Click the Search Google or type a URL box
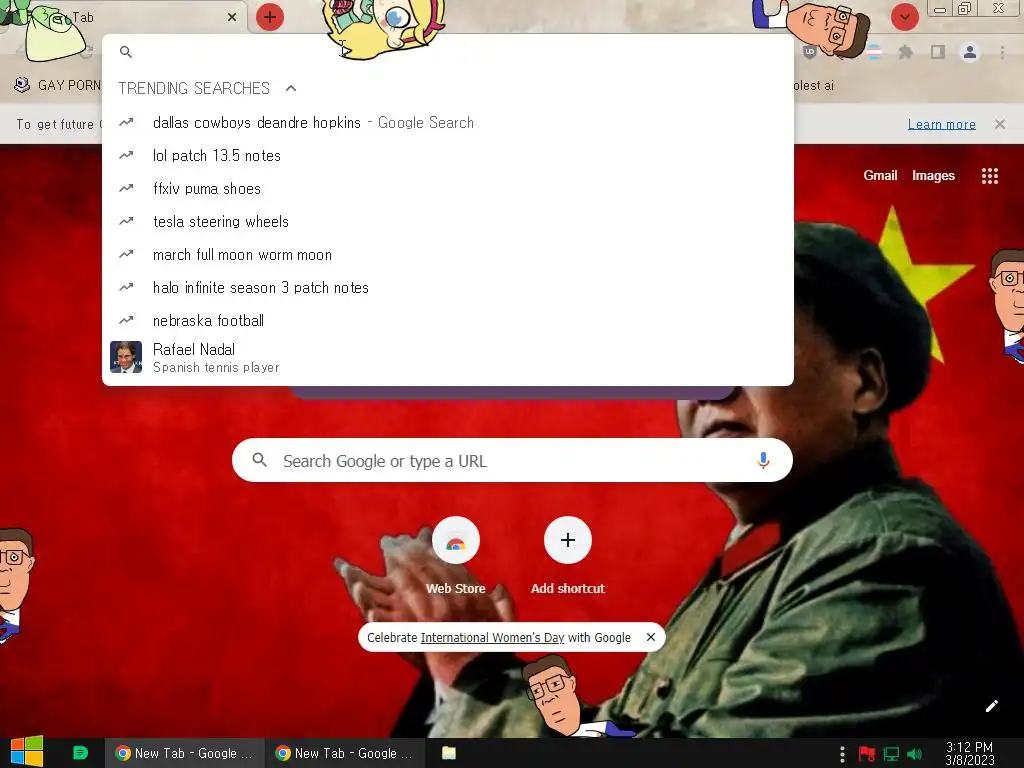This screenshot has height=768, width=1024. coord(513,460)
